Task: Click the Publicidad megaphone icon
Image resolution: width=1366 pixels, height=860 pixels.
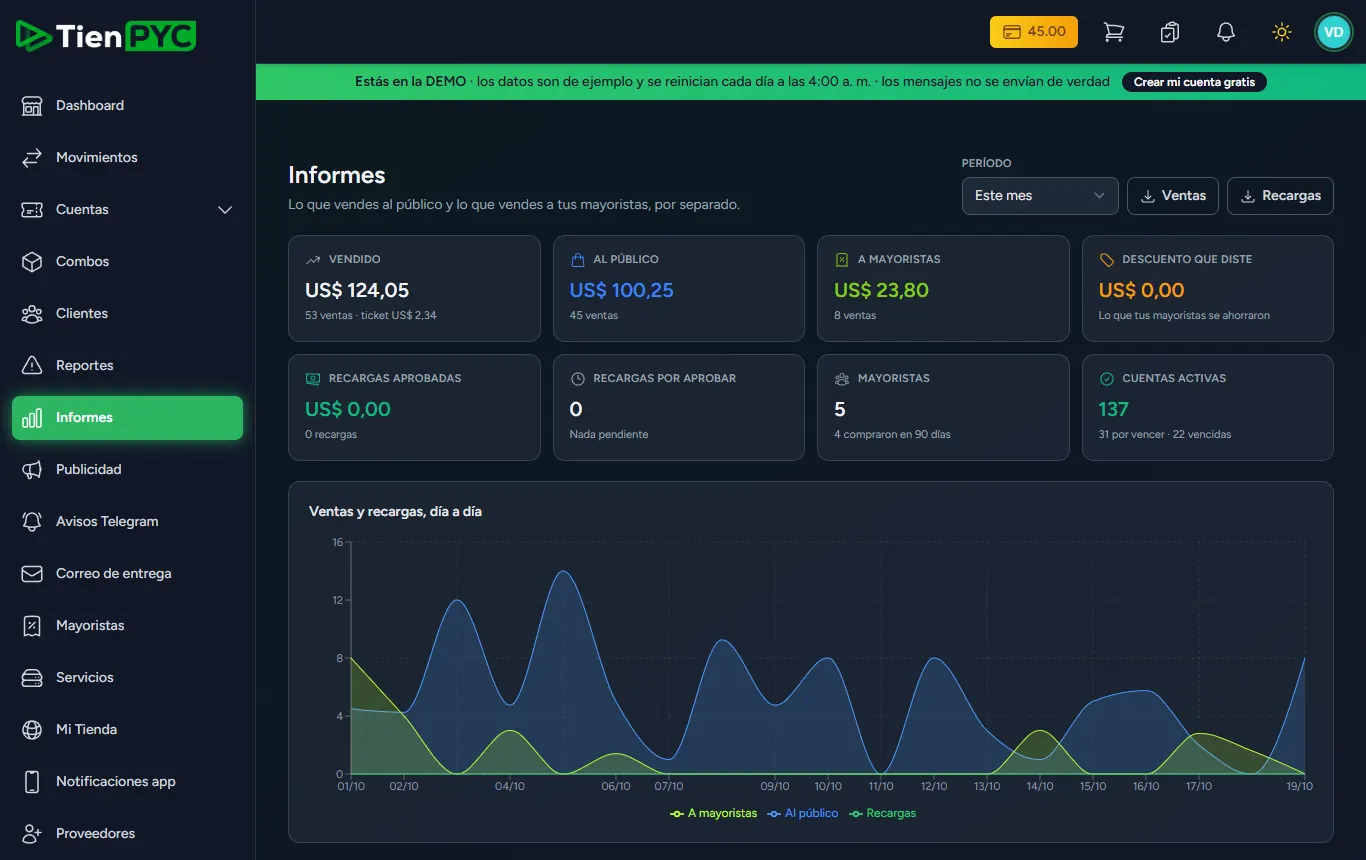Action: click(x=32, y=470)
